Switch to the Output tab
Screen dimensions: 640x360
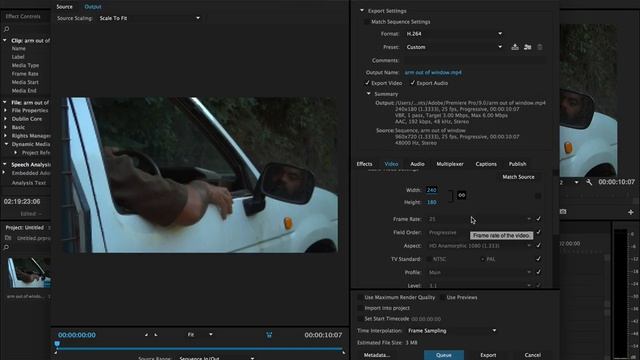click(93, 7)
